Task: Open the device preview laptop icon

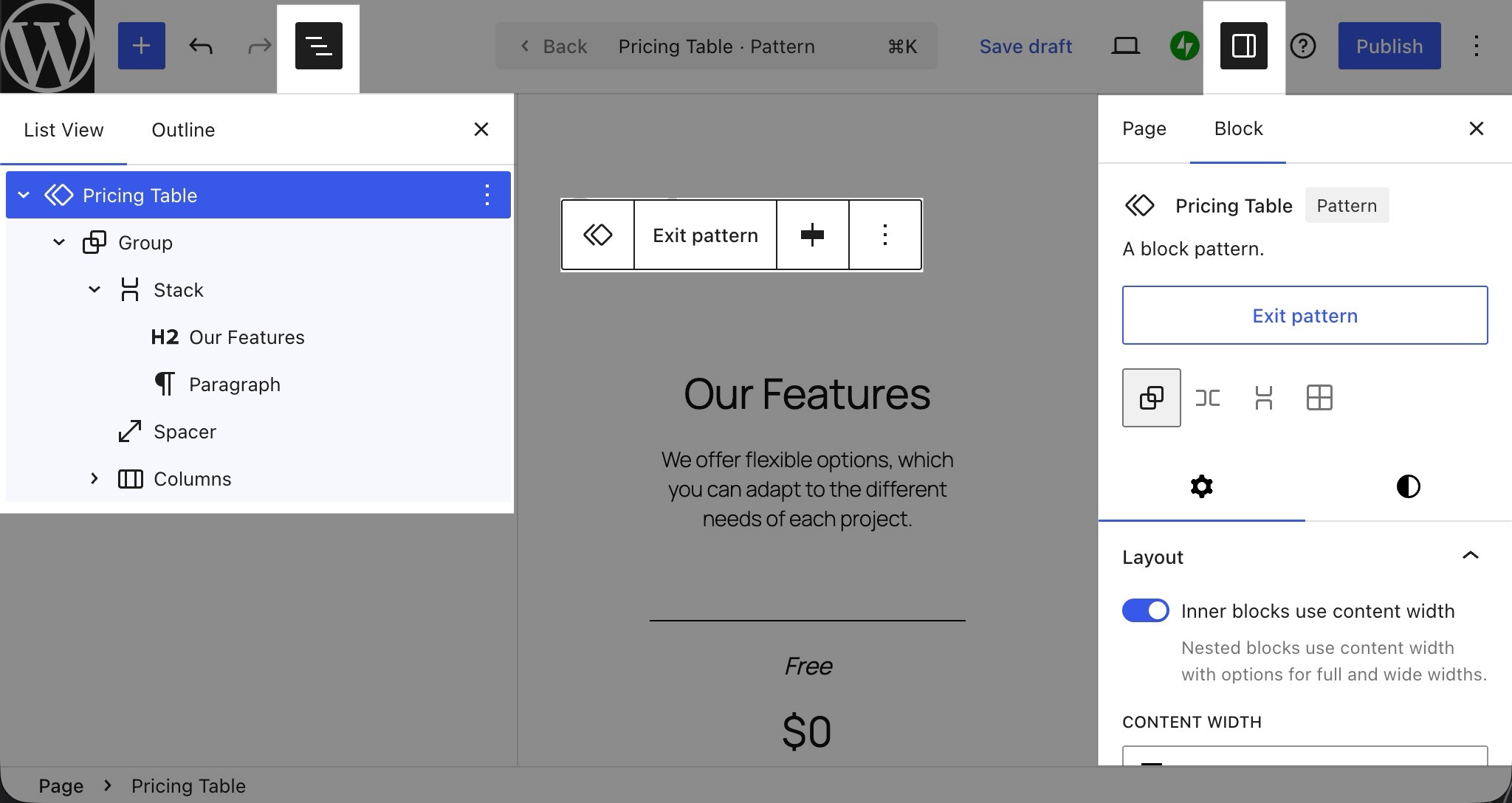Action: 1125,46
